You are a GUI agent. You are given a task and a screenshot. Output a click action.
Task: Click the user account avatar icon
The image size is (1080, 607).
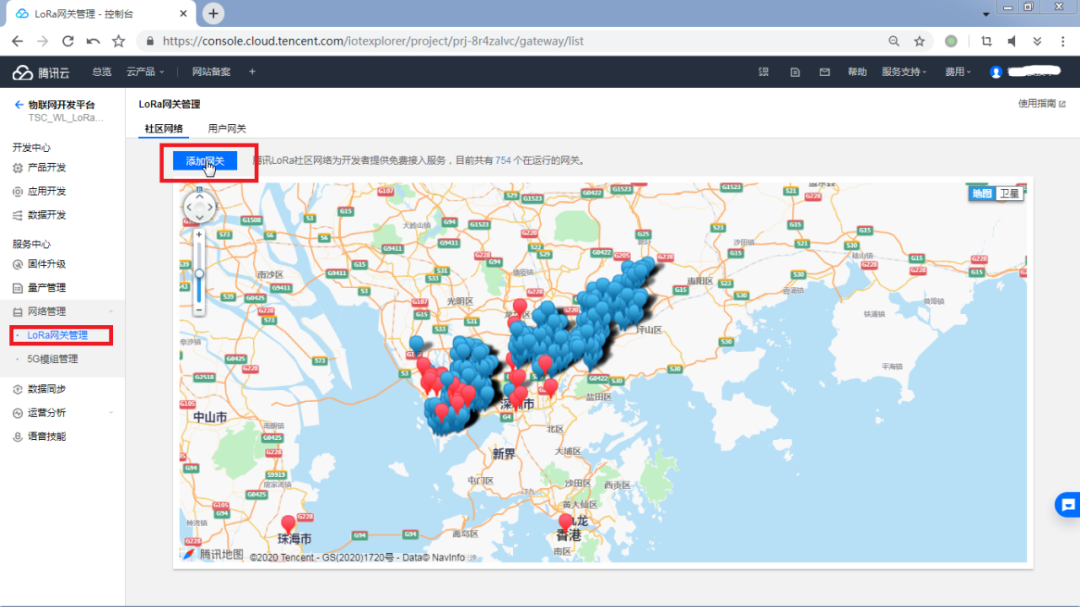(995, 72)
